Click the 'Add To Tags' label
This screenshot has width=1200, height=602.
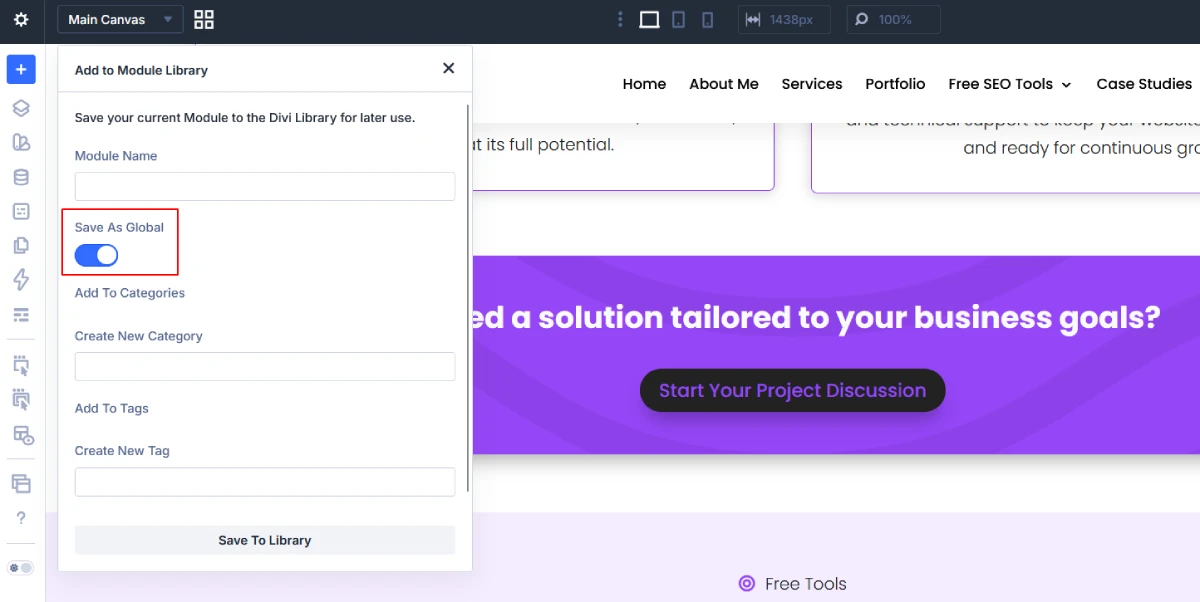[x=112, y=408]
